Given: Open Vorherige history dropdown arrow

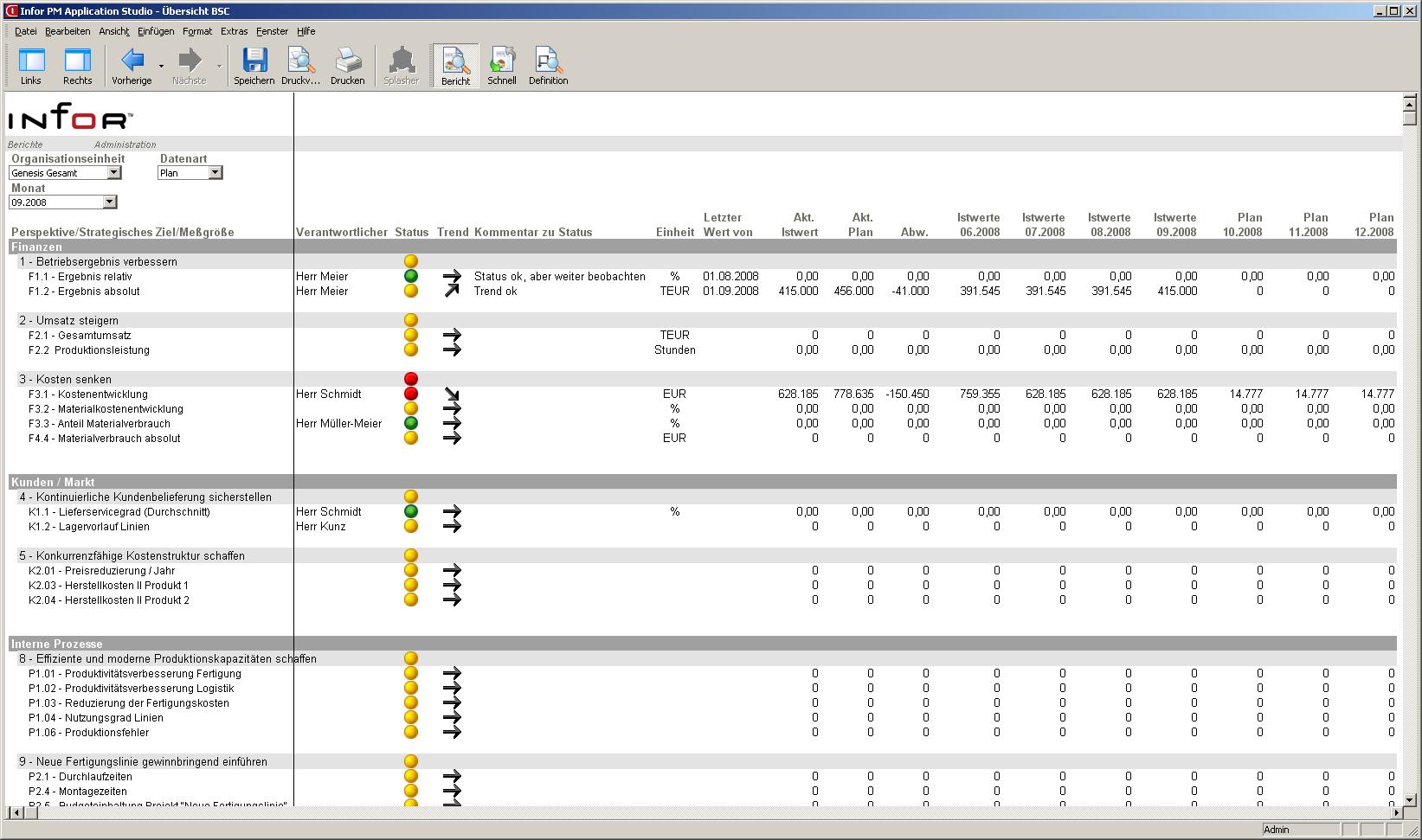Looking at the screenshot, I should click(161, 67).
